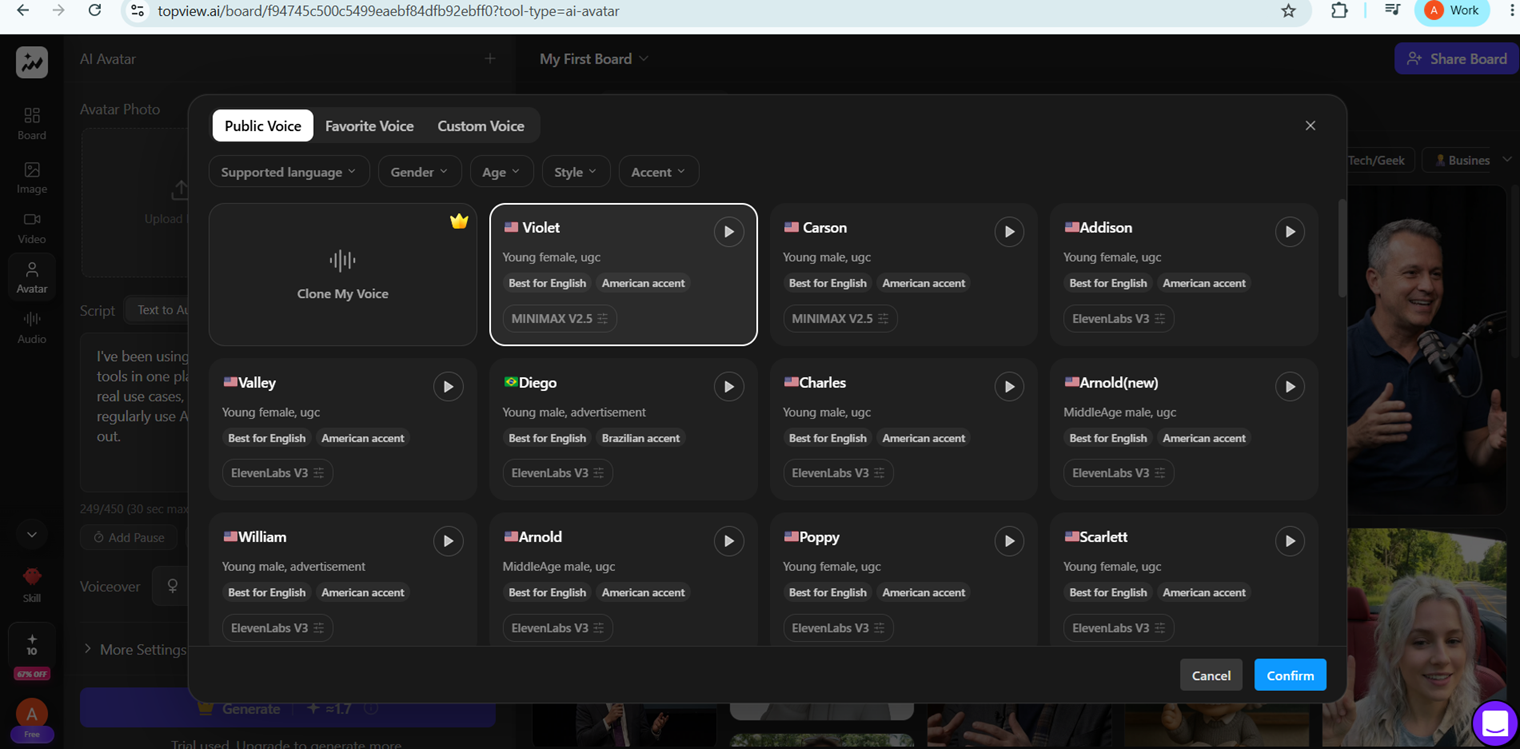1520x749 pixels.
Task: Adjust Violet's MINIMAX V2.5 model settings
Action: point(560,319)
